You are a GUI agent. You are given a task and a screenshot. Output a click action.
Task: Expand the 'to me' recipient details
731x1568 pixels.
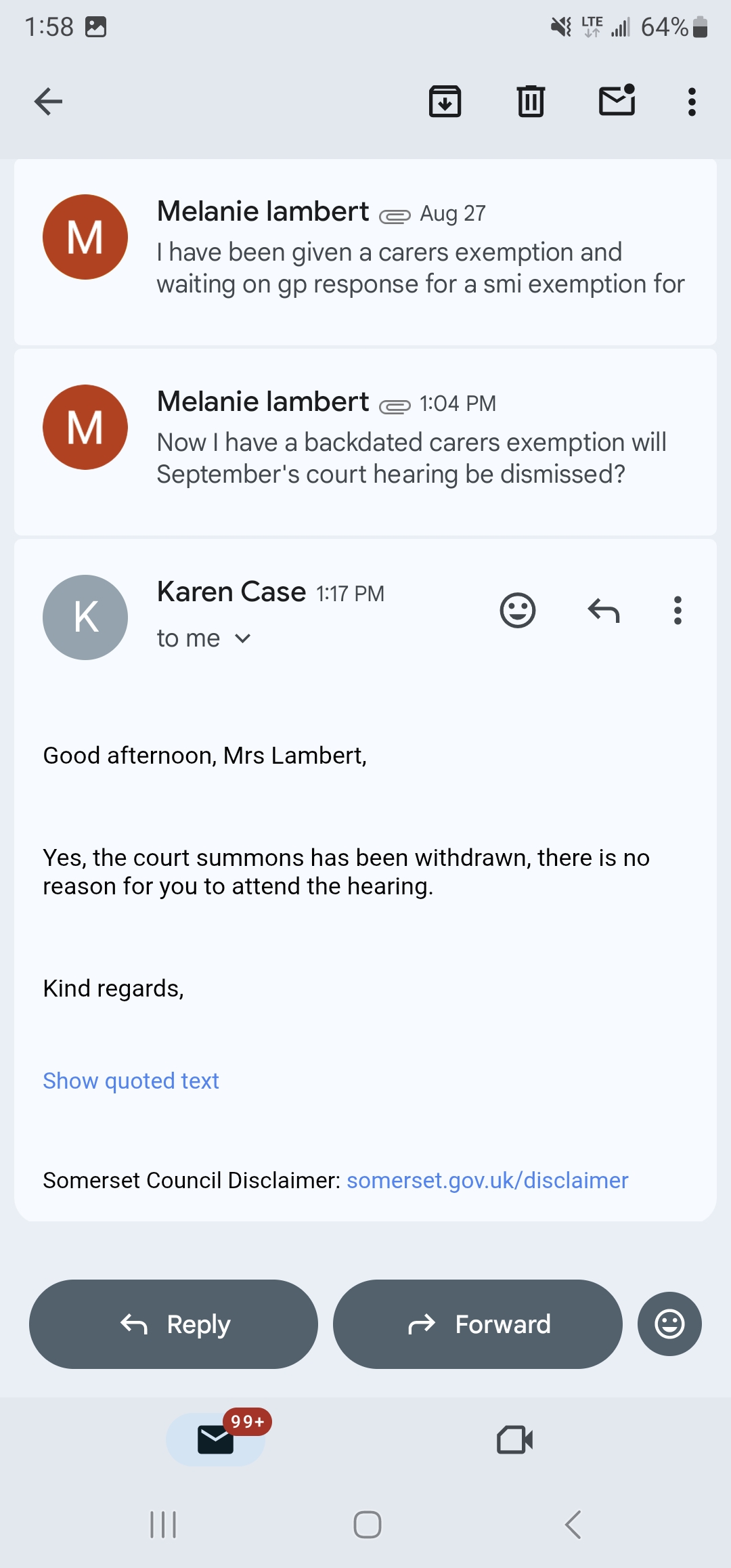tap(204, 638)
